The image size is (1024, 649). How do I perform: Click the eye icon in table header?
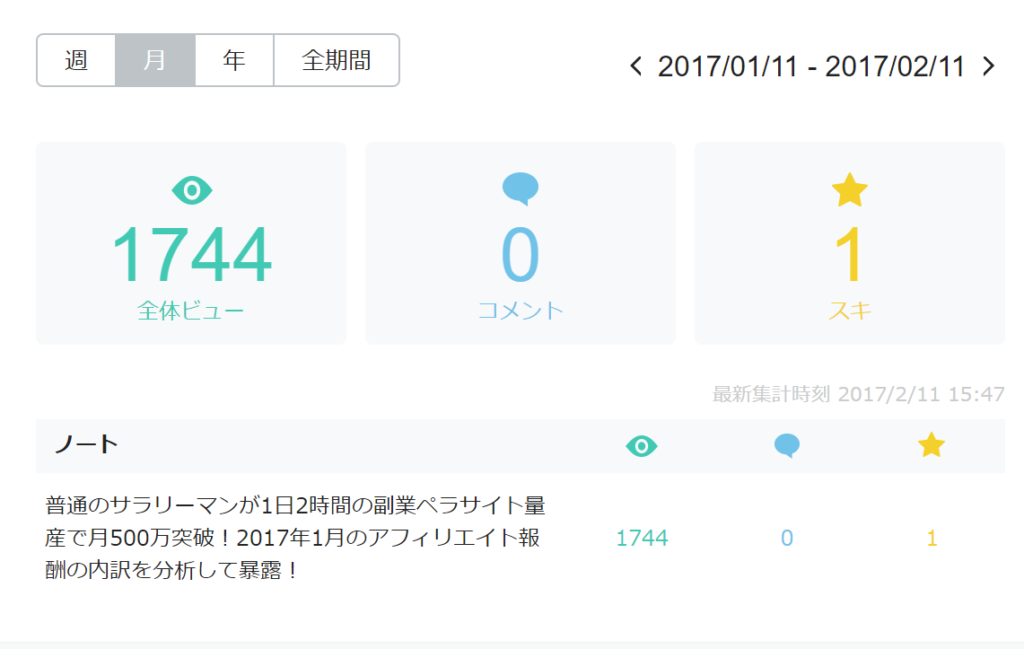[641, 446]
